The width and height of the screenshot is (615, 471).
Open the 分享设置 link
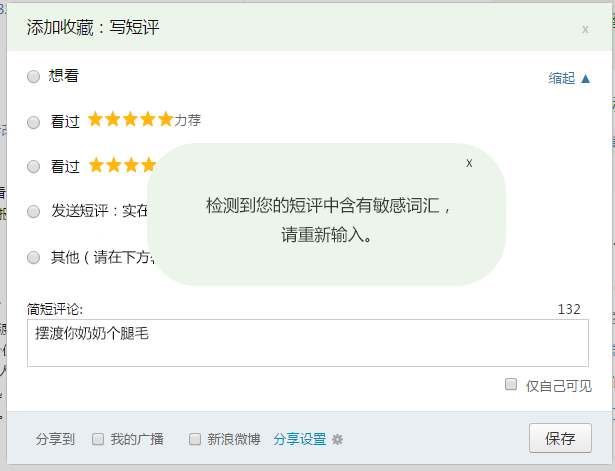tap(299, 439)
